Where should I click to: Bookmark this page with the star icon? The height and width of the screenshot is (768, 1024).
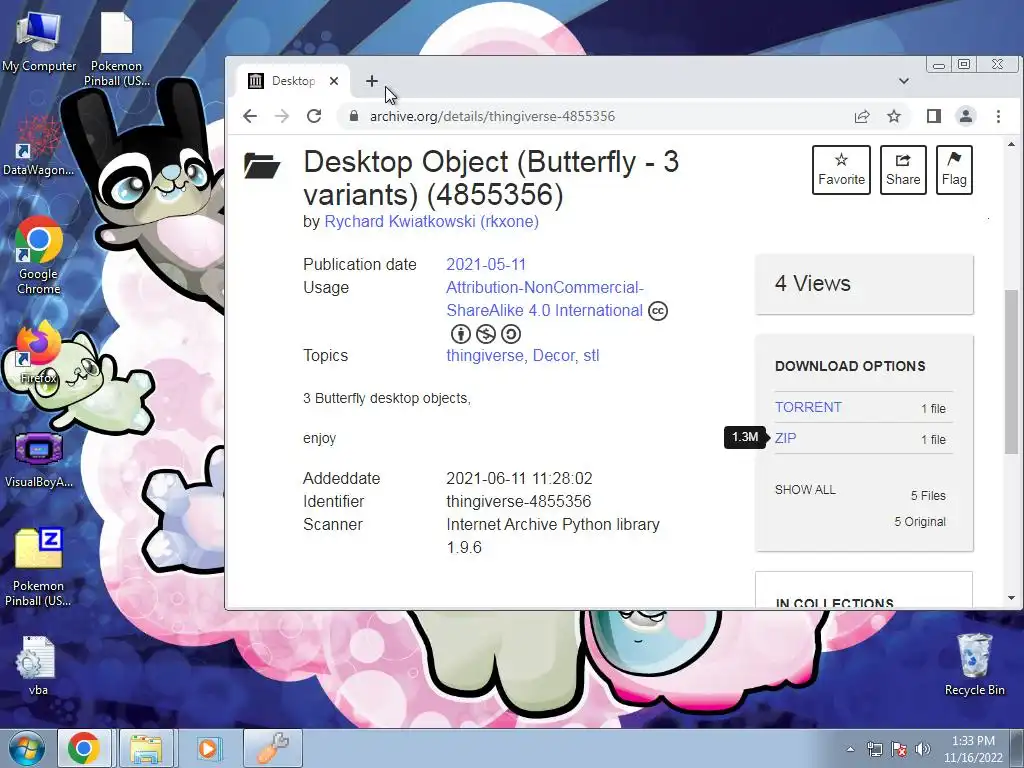894,116
